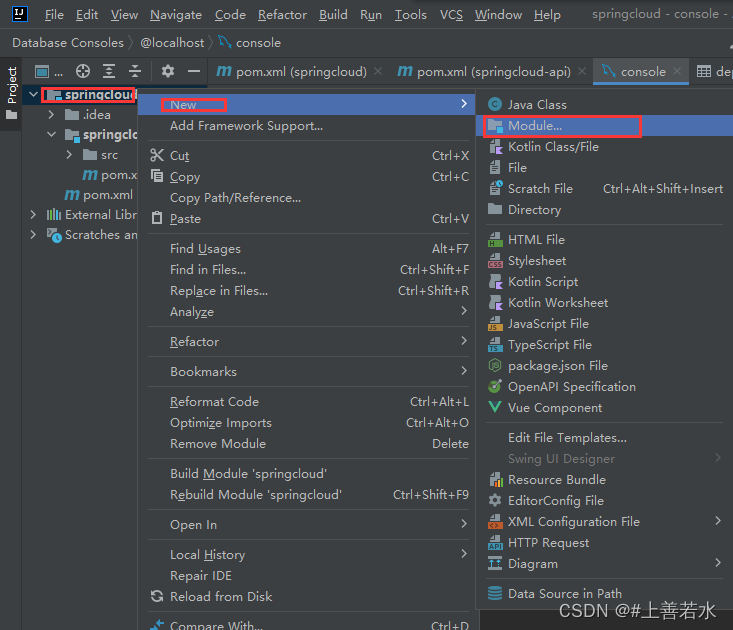Choose Cut with scissors icon
Image resolution: width=733 pixels, height=630 pixels.
307,156
